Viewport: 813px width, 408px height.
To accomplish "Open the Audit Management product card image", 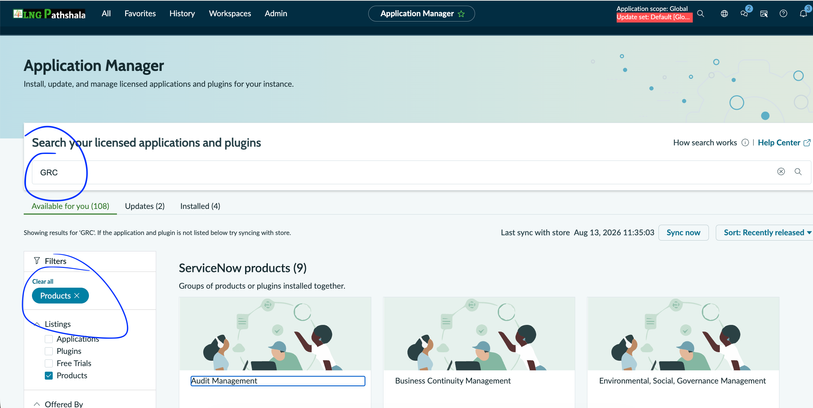I will pos(275,333).
